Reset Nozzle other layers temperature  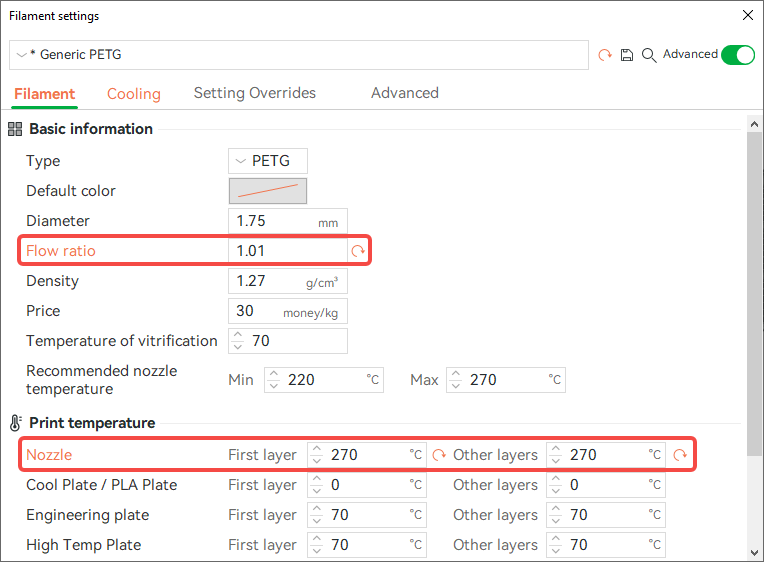pyautogui.click(x=680, y=455)
